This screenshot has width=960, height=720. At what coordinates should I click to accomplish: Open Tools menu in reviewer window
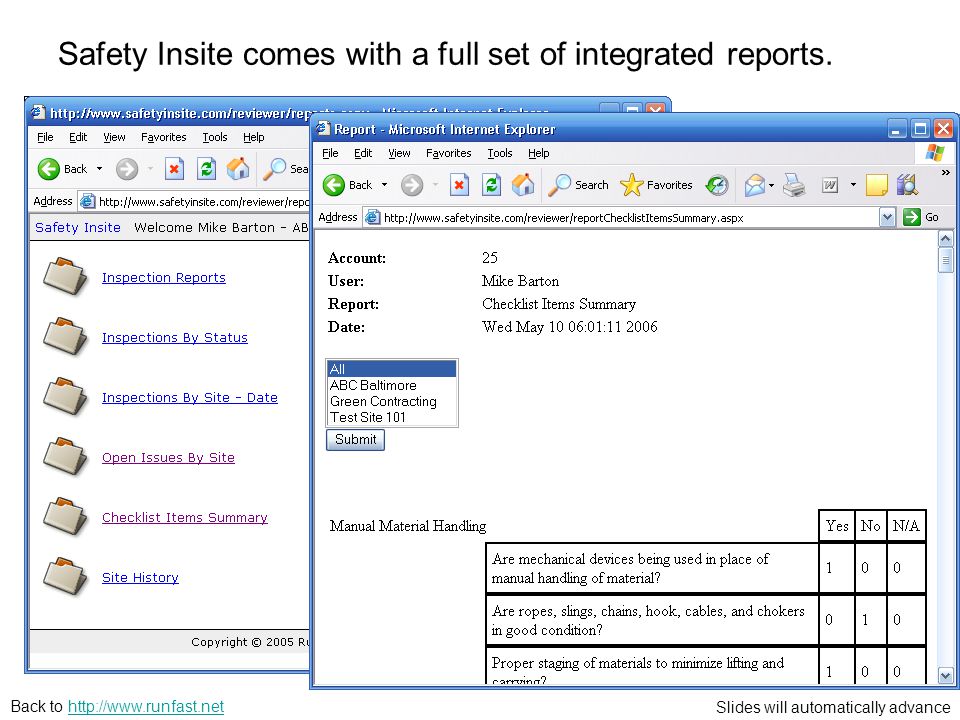(215, 137)
